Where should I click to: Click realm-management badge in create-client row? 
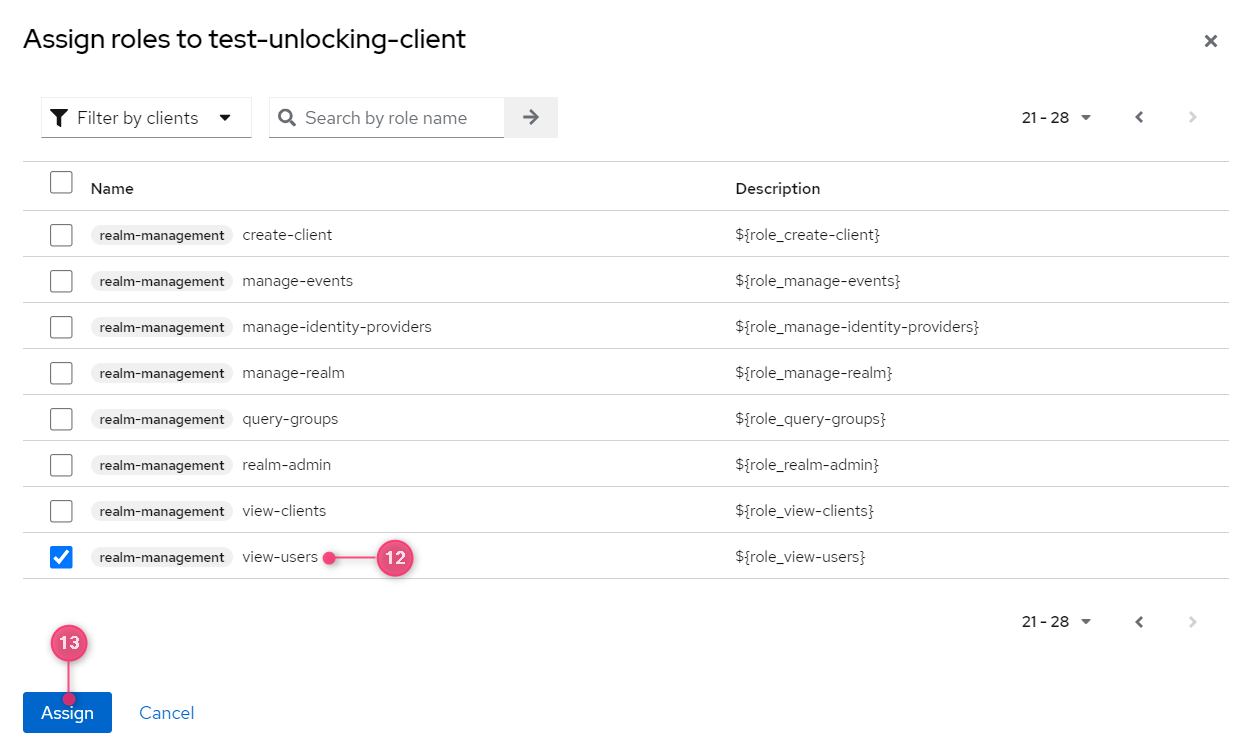(x=162, y=235)
